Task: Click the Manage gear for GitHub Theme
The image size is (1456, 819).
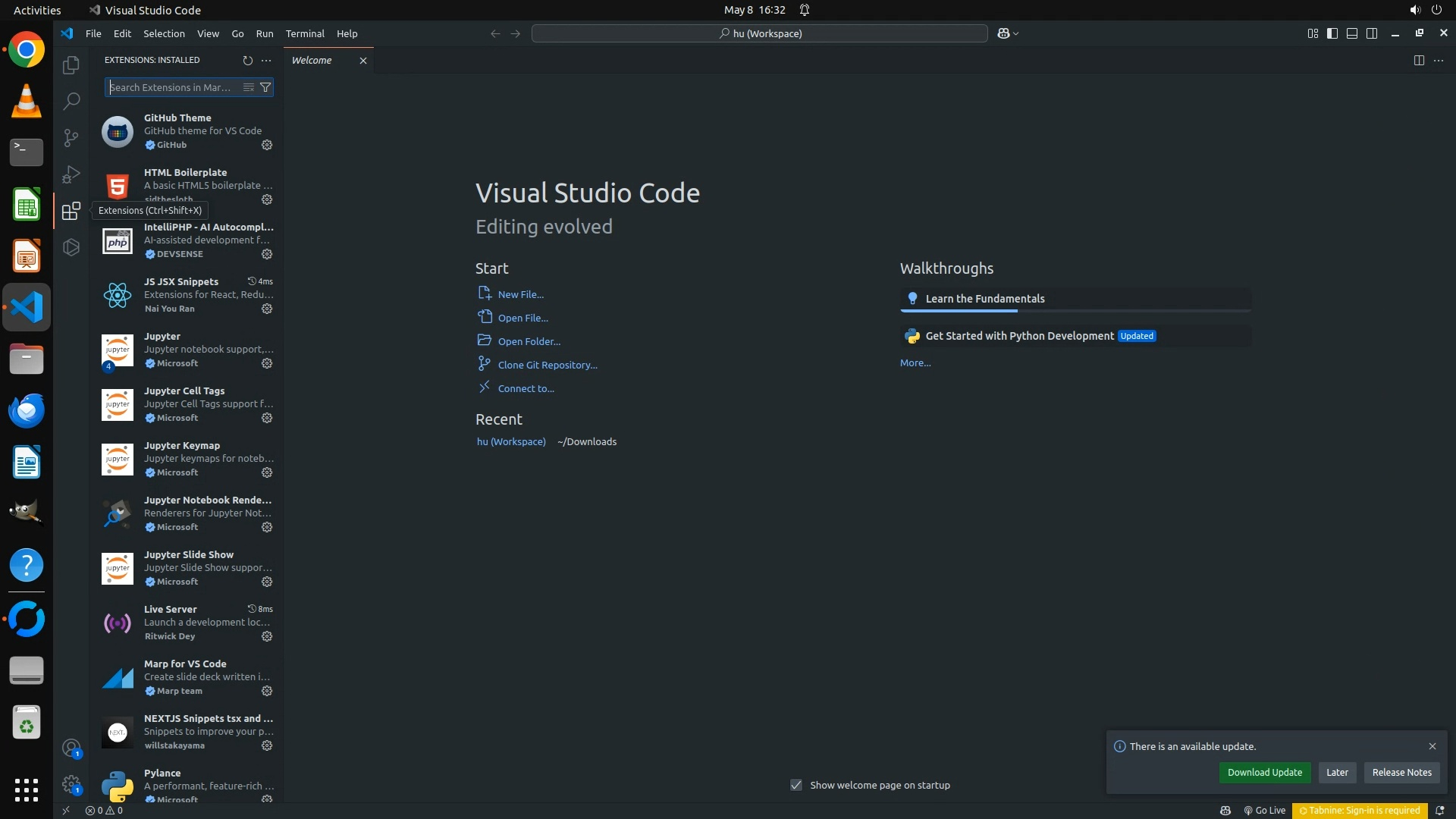Action: (267, 145)
